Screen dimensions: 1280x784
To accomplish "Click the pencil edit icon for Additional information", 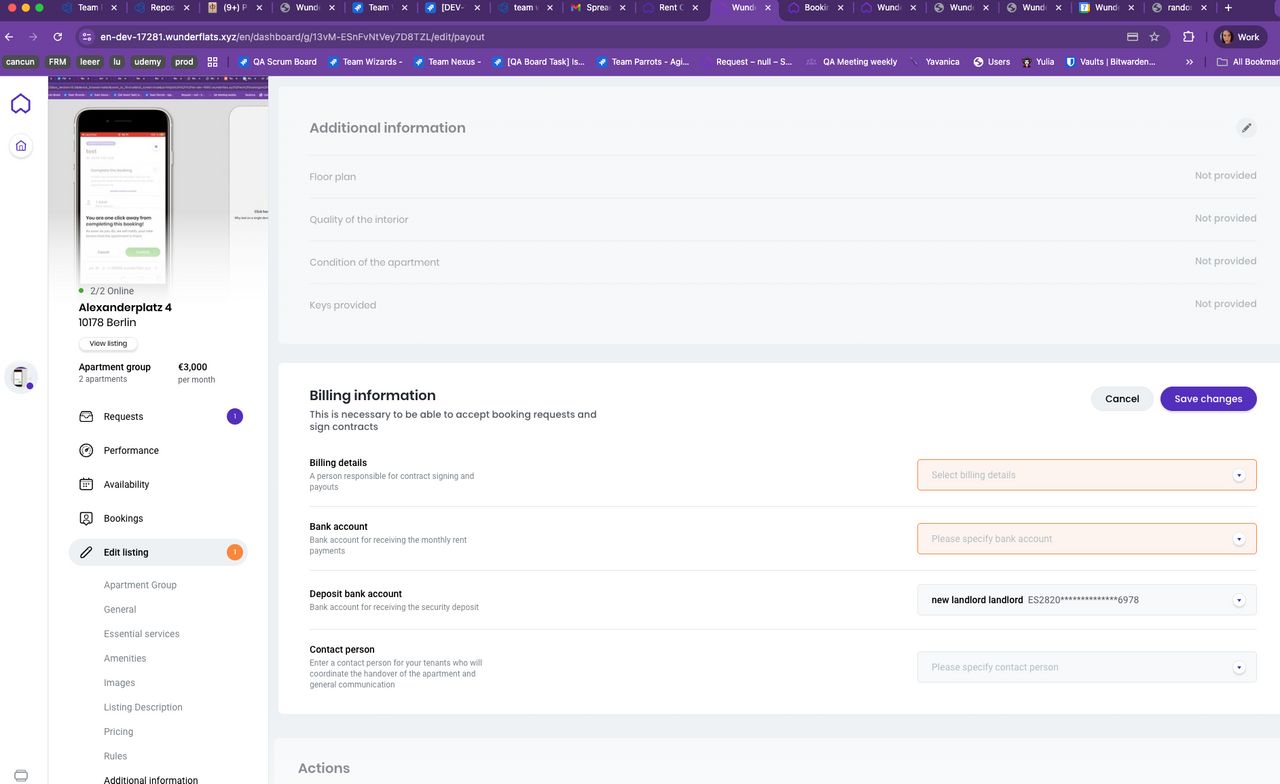I will [1245, 128].
